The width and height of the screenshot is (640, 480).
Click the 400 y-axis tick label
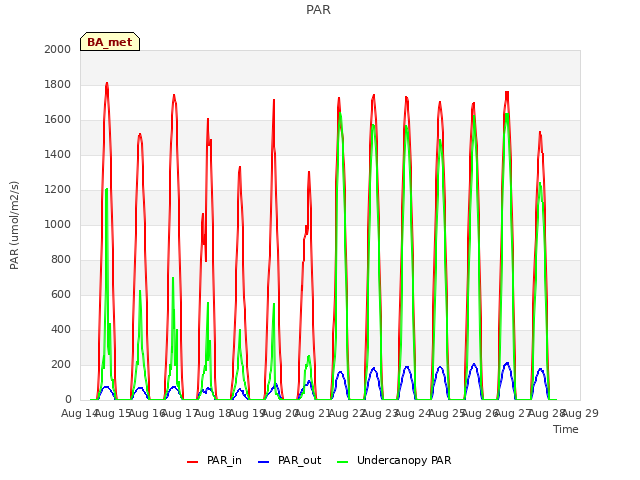click(61, 329)
